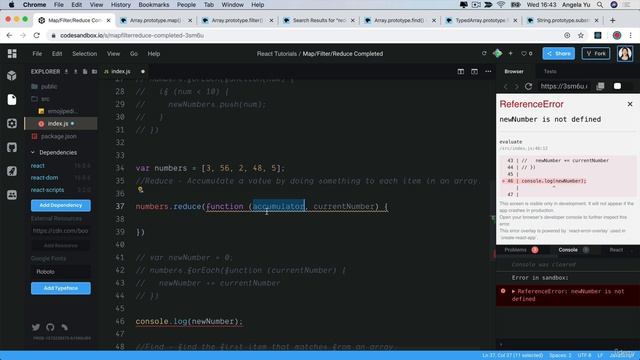Open the editor more options ellipsis
The height and width of the screenshot is (360, 640).
click(488, 71)
